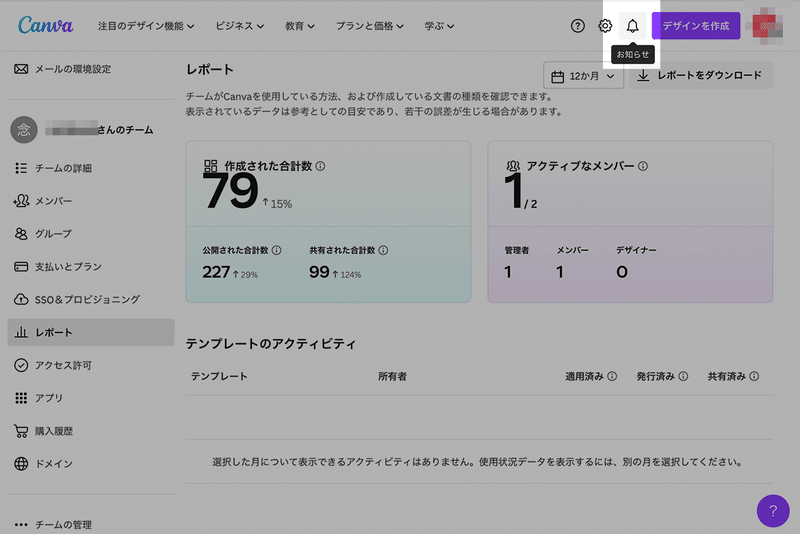Image resolution: width=800 pixels, height=534 pixels.
Task: Click info icon next to アクティブなメンバー
Action: tap(643, 166)
